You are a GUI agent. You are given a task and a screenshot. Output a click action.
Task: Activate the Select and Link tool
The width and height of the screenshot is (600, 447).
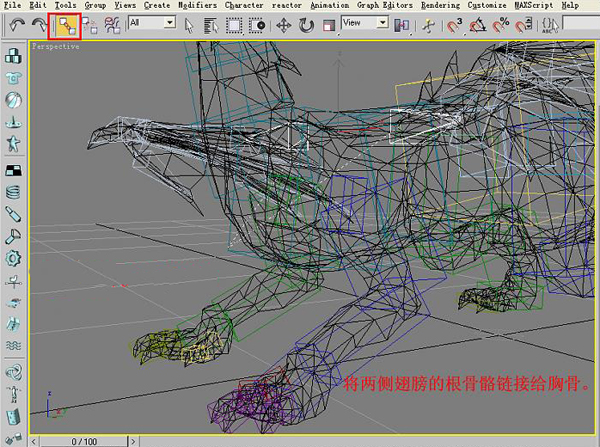[x=65, y=26]
